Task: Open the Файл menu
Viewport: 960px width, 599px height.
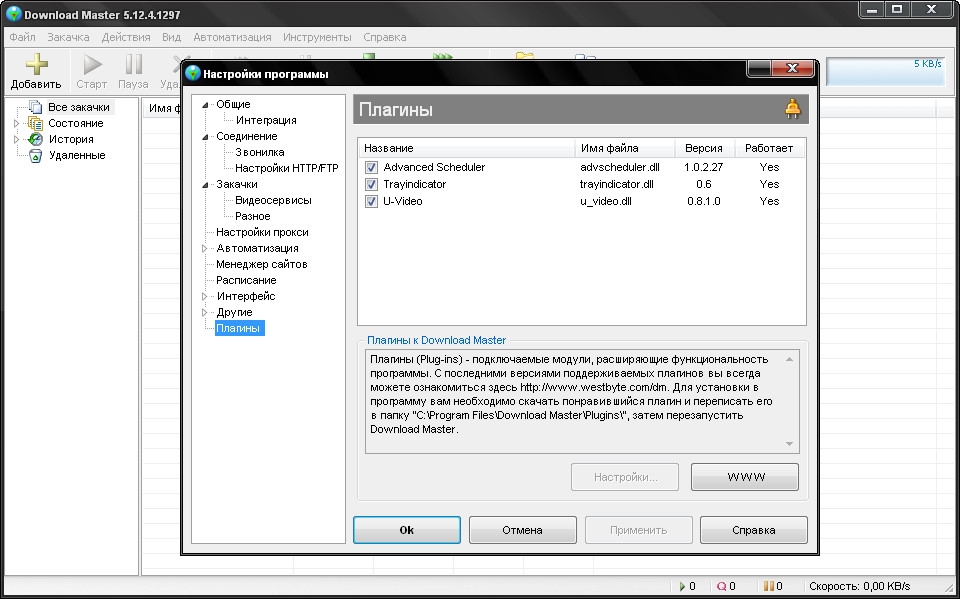Action: pyautogui.click(x=23, y=37)
